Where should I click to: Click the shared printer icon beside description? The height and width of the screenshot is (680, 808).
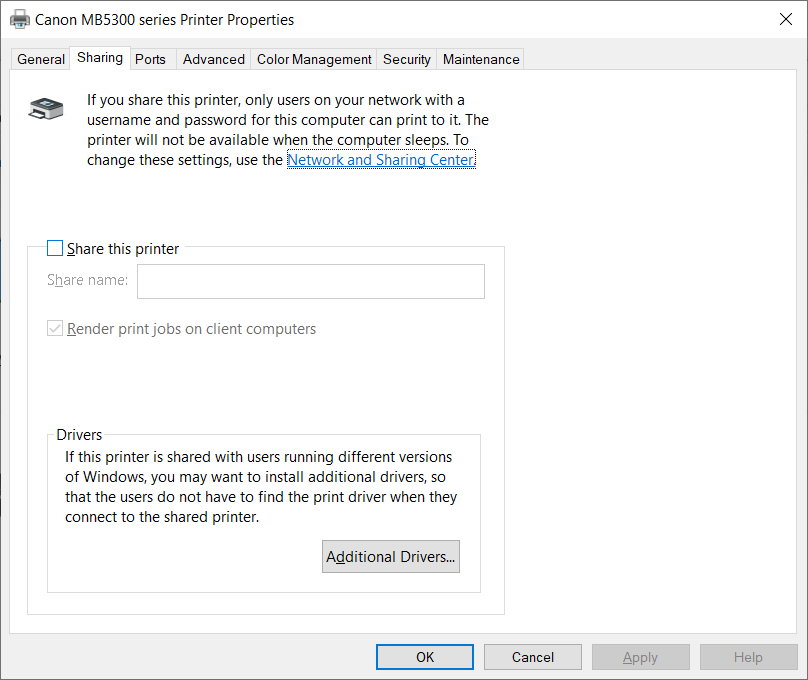pyautogui.click(x=46, y=108)
